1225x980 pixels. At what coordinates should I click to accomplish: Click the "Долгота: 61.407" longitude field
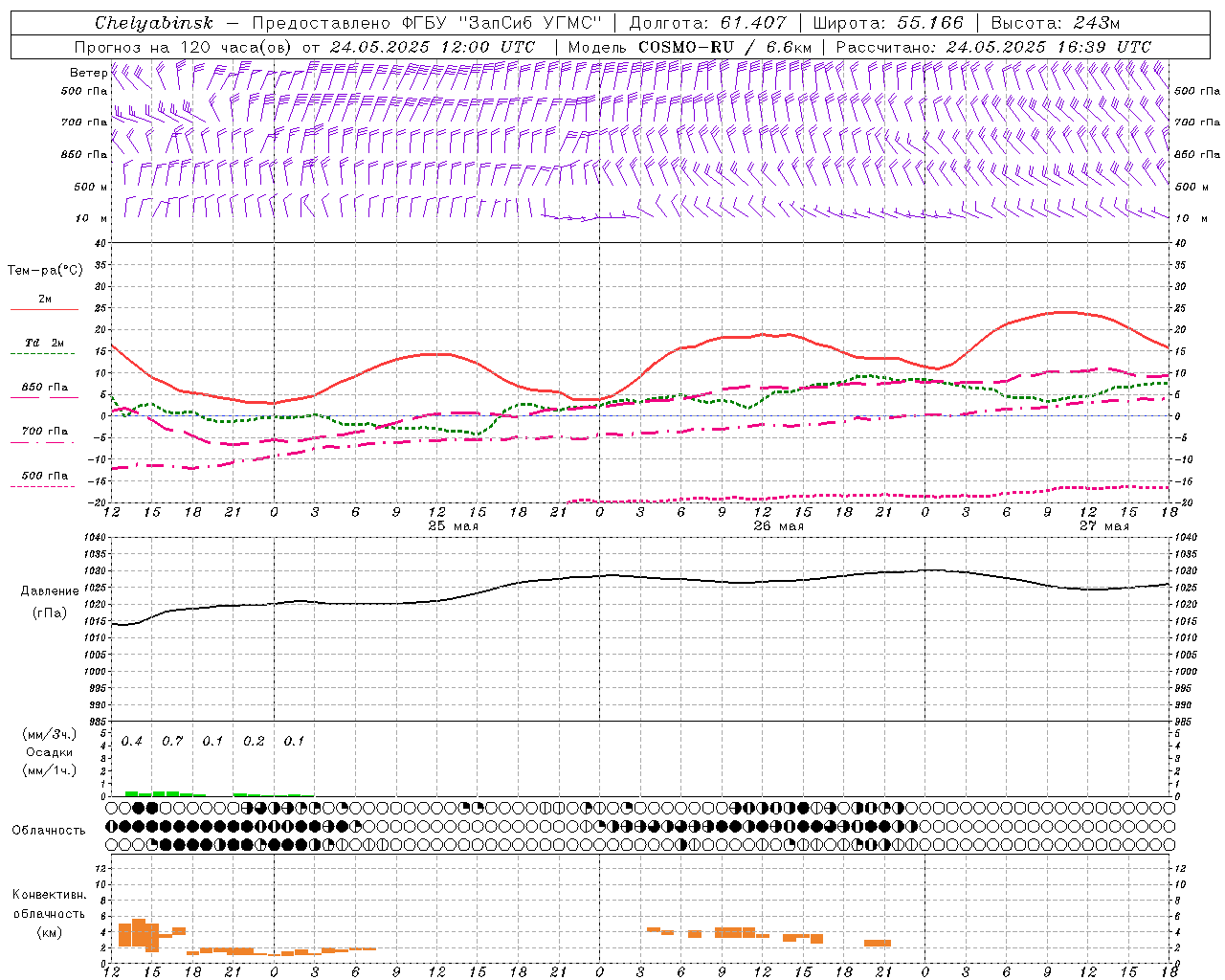click(707, 23)
